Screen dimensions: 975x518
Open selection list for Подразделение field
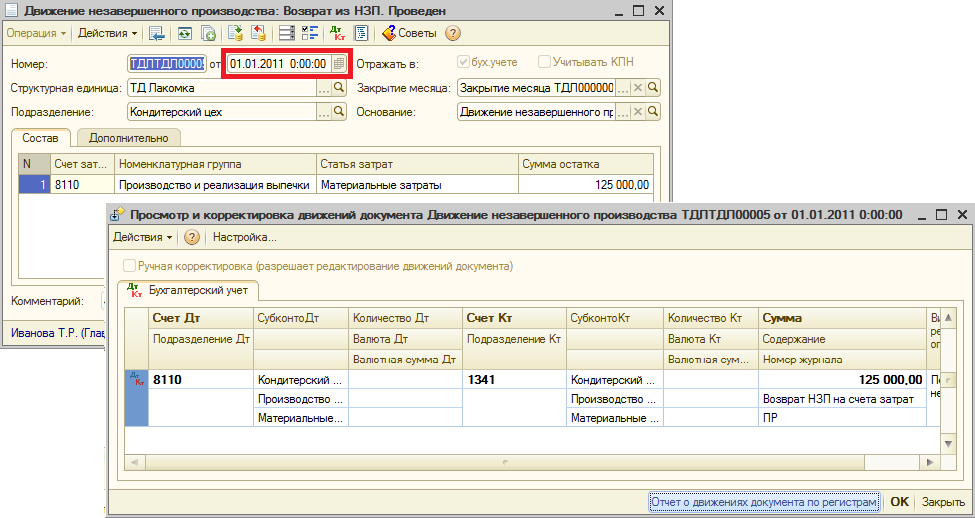coord(323,112)
